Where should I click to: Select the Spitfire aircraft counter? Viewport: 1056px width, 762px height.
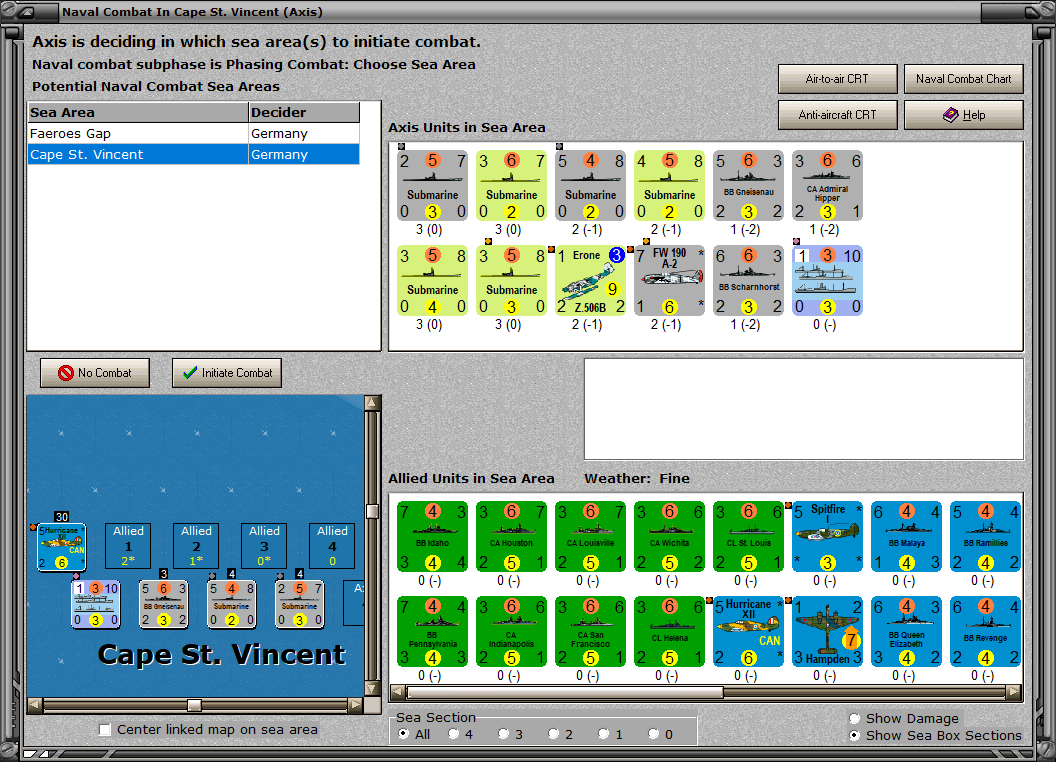tap(827, 536)
